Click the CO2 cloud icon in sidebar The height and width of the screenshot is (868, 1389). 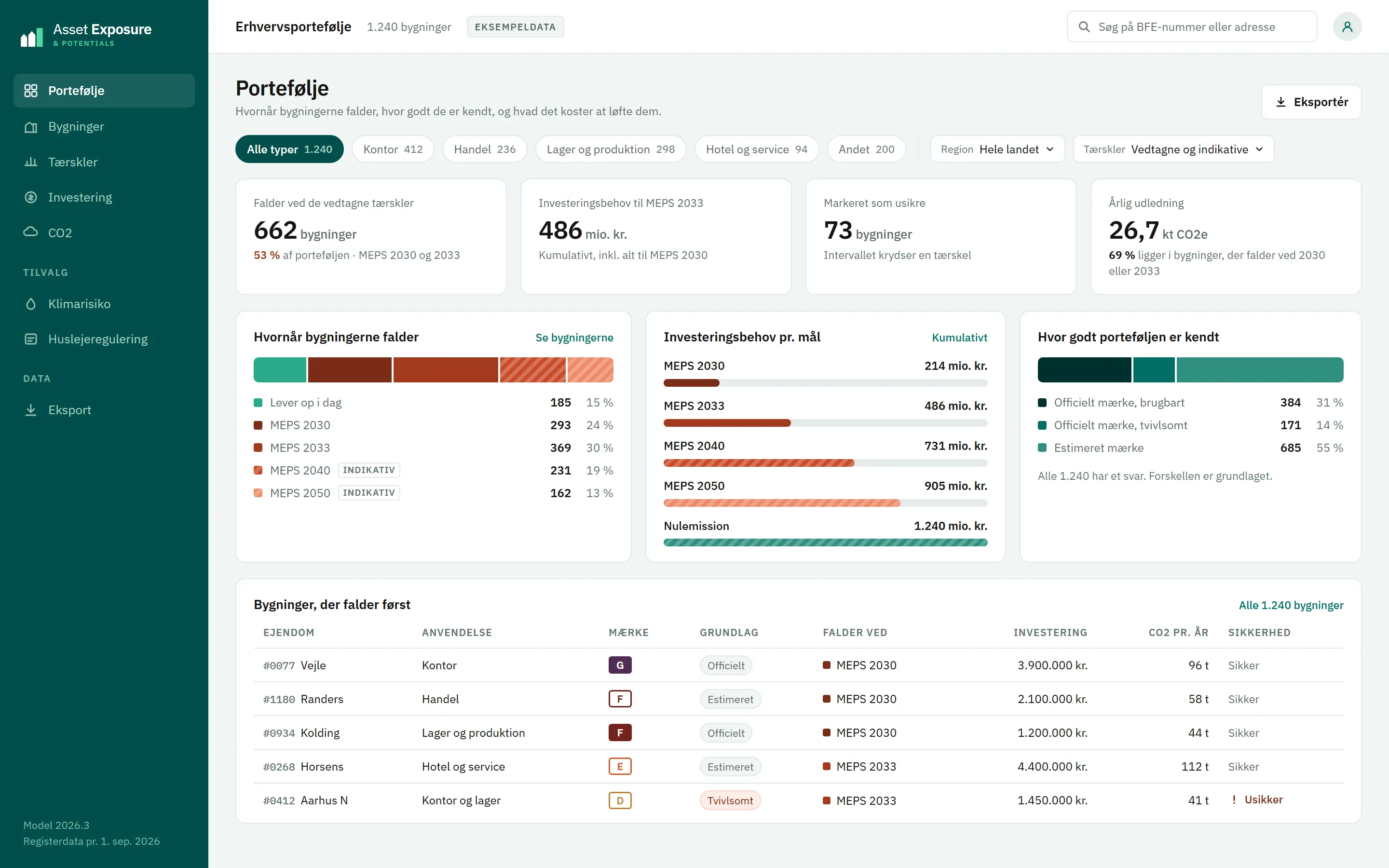pos(31,232)
